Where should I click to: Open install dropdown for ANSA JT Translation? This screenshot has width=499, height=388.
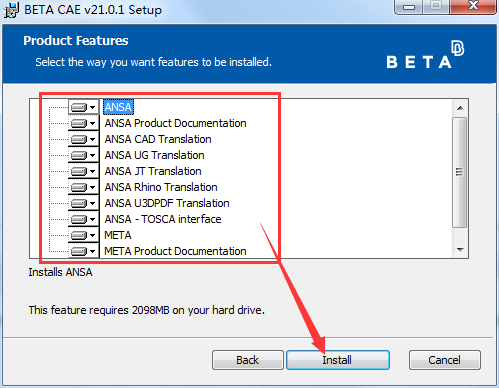84,171
